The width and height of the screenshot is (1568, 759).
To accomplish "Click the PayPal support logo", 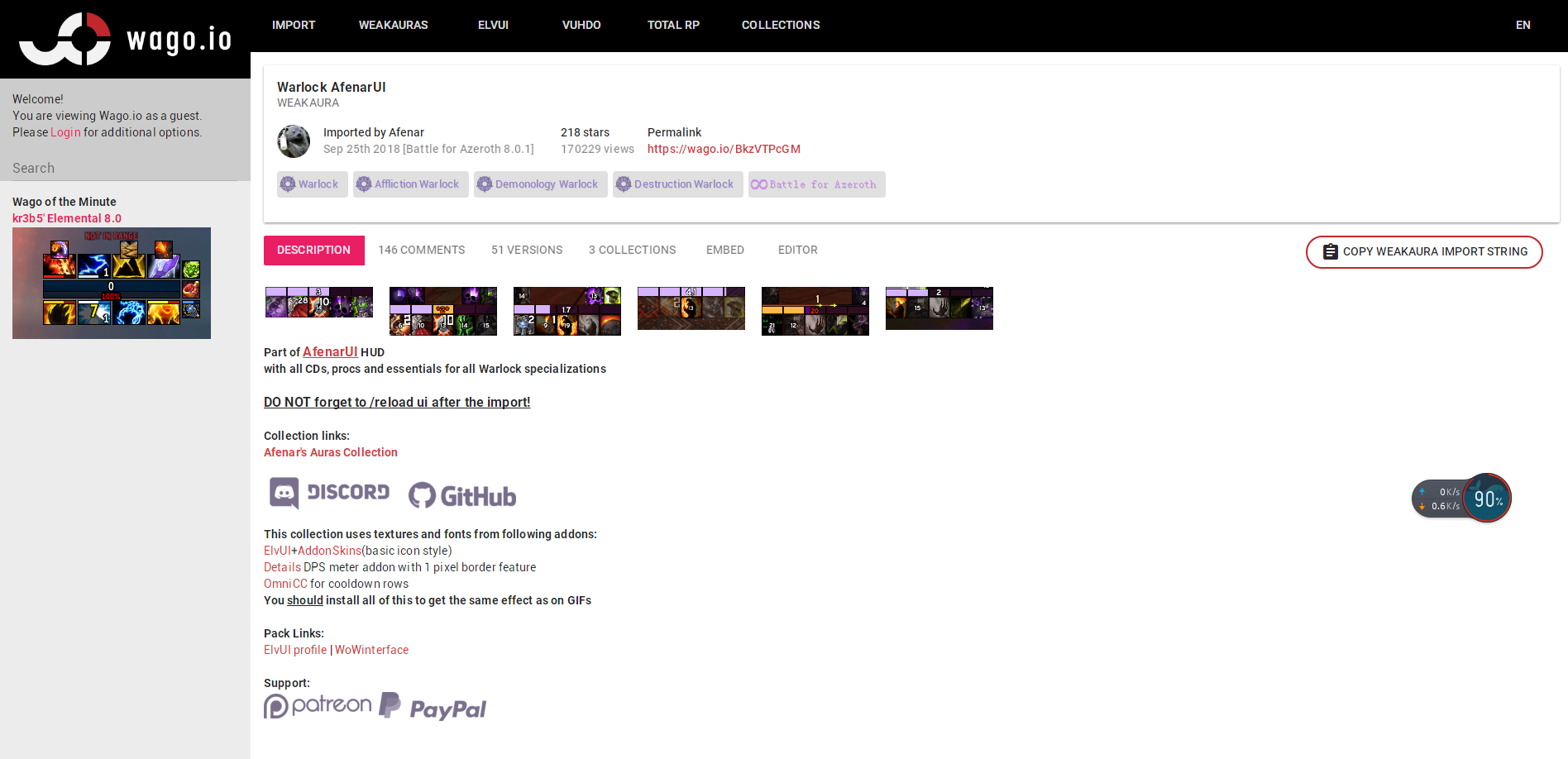I will tap(433, 708).
